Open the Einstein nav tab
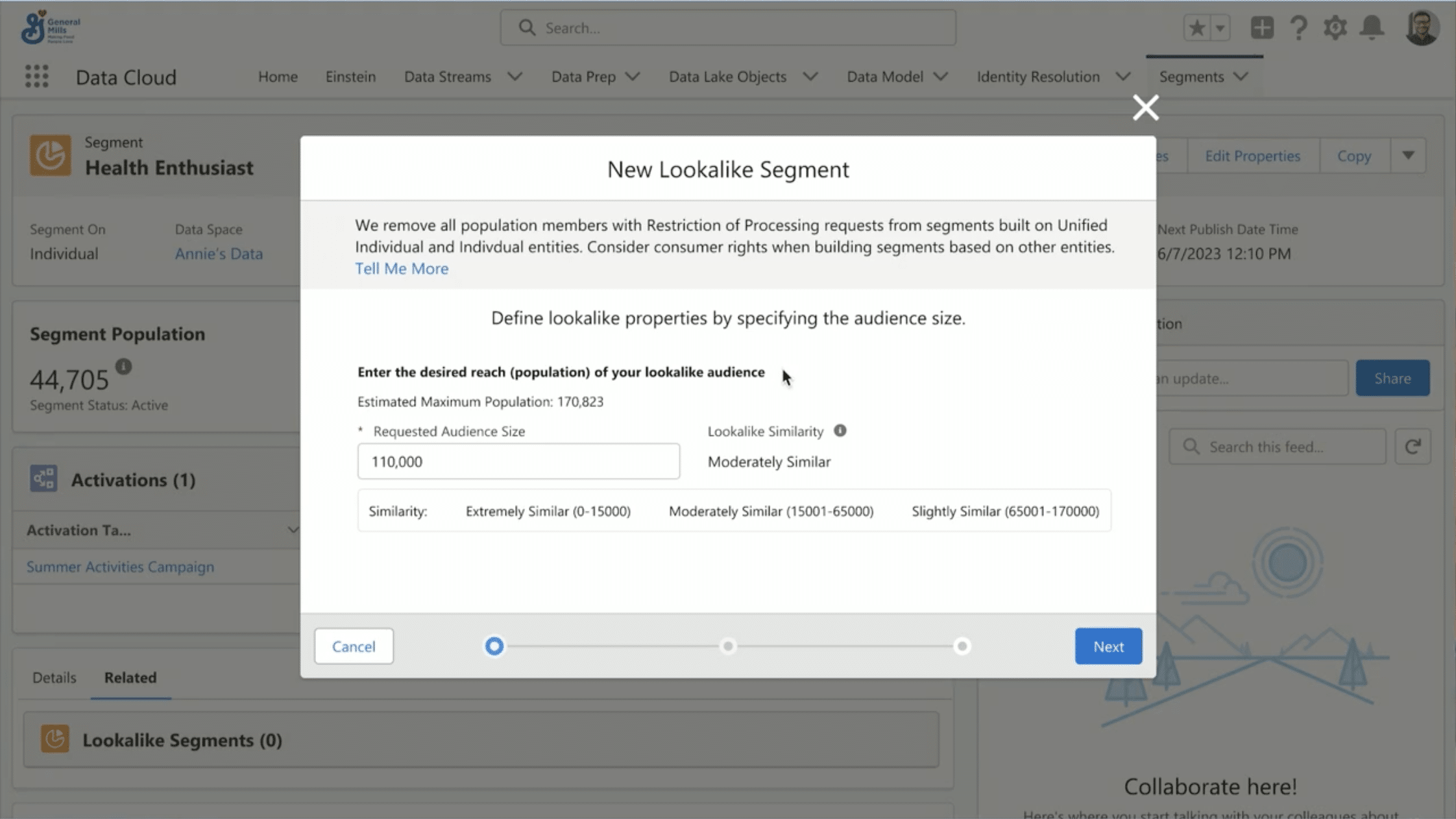The height and width of the screenshot is (819, 1456). coord(350,77)
